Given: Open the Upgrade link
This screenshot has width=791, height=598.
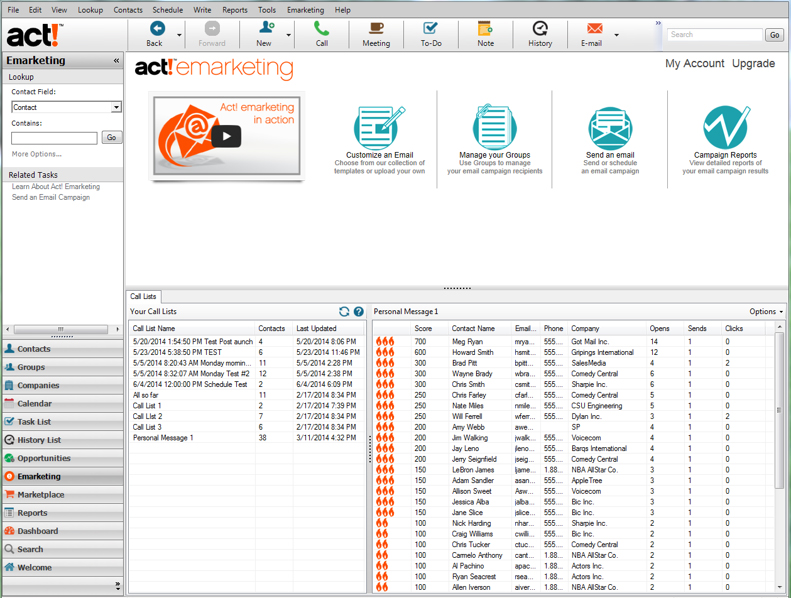Looking at the screenshot, I should point(753,64).
